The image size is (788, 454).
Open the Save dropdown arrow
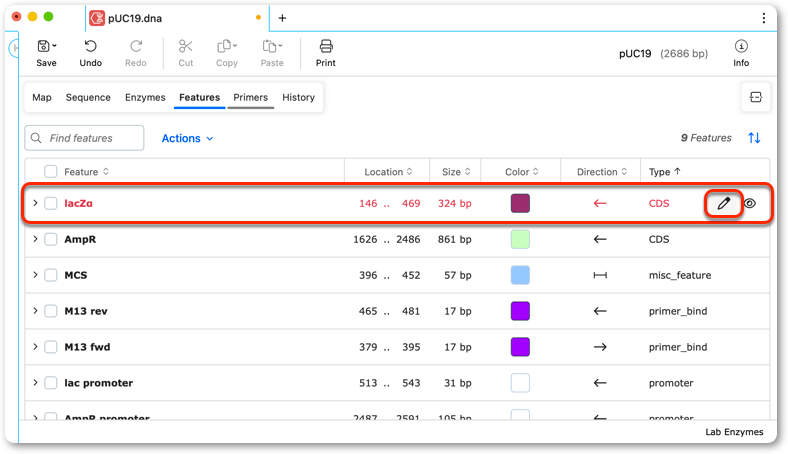[54, 46]
